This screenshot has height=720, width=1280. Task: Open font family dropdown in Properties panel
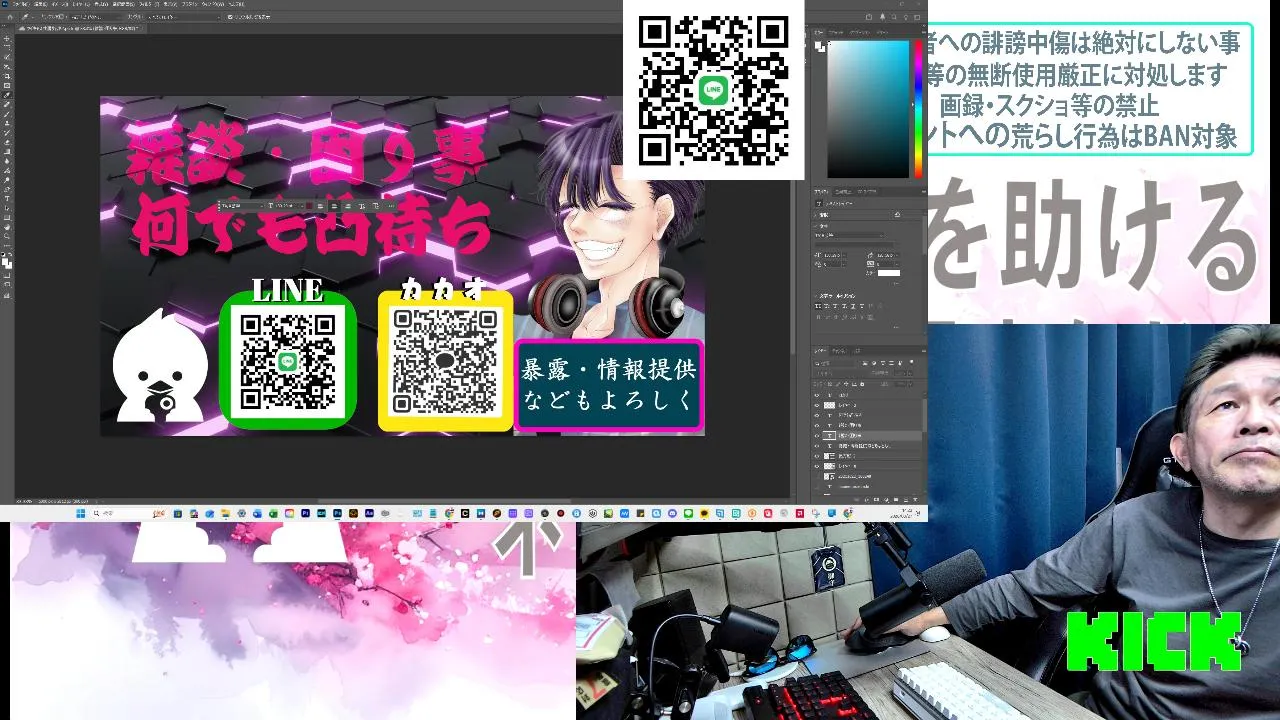[850, 235]
